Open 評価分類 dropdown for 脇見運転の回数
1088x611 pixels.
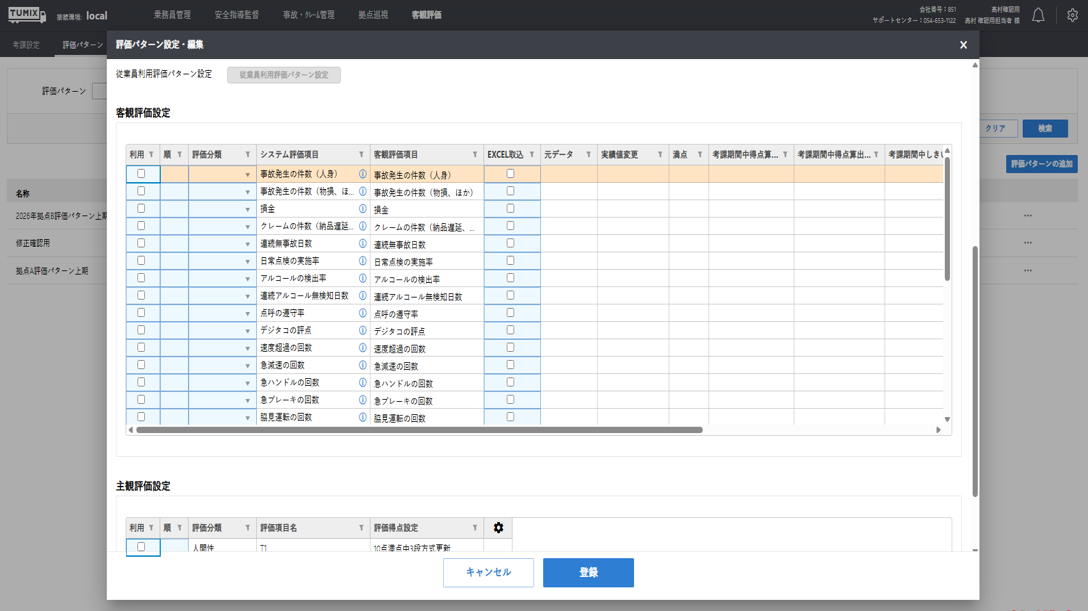tap(247, 418)
